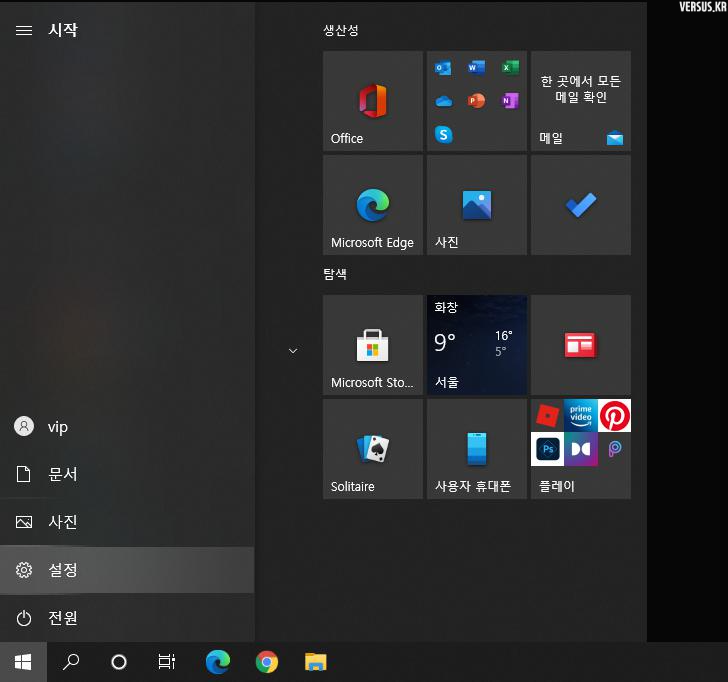Click the 생산성 group header
The height and width of the screenshot is (682, 728).
[x=341, y=31]
